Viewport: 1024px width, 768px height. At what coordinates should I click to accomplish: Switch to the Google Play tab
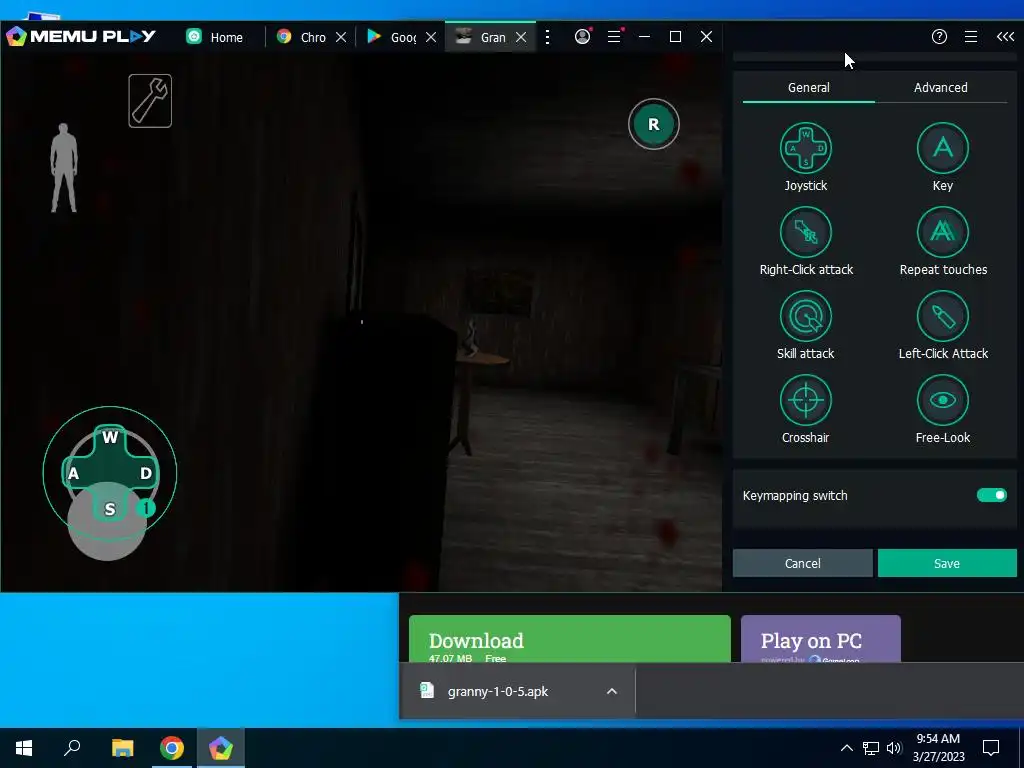tap(392, 37)
